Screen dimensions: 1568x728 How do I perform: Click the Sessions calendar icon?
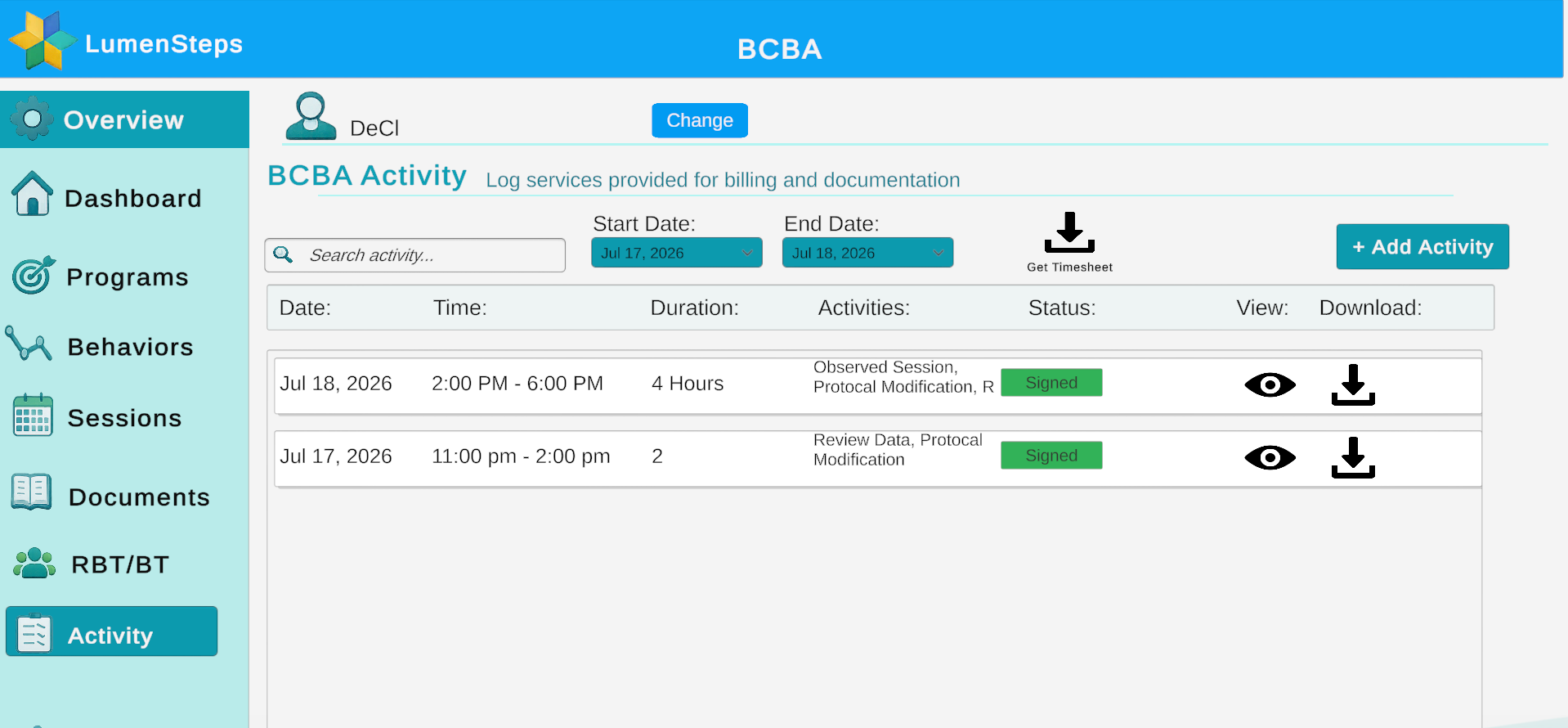tap(33, 415)
